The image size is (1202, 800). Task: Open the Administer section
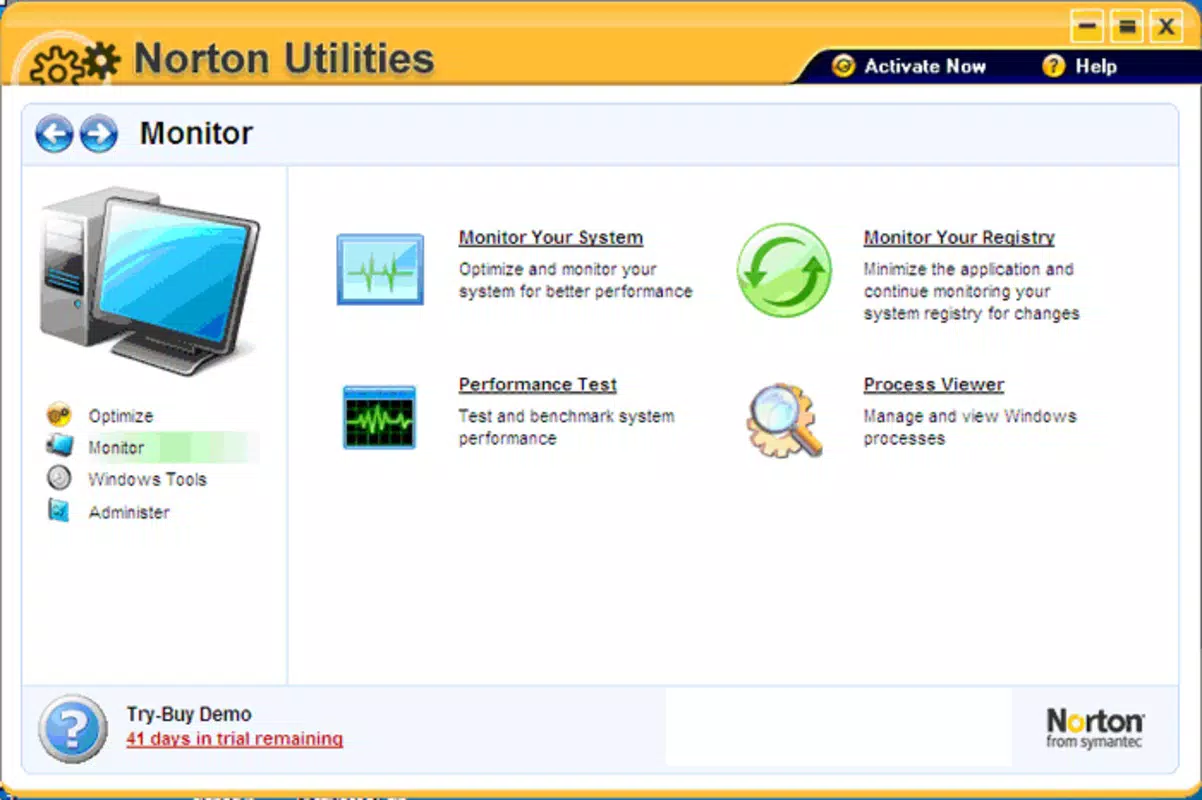point(129,512)
